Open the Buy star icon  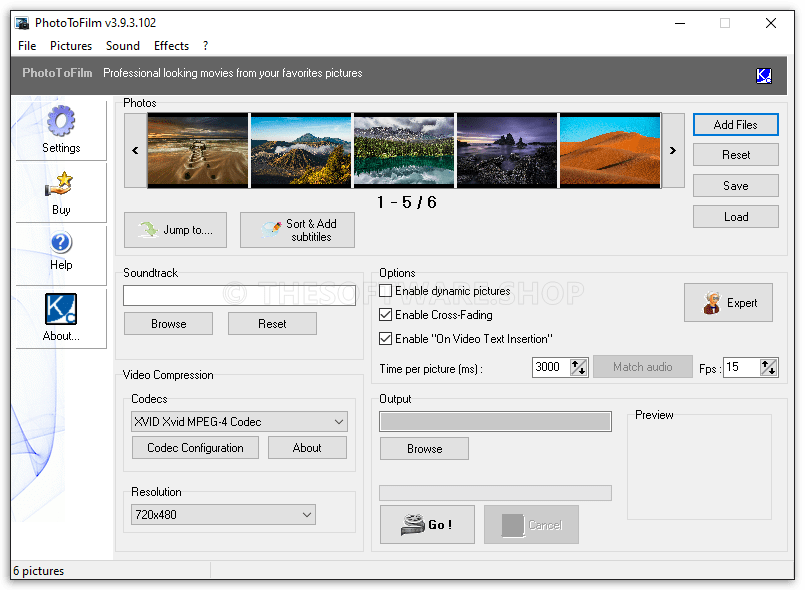[61, 193]
